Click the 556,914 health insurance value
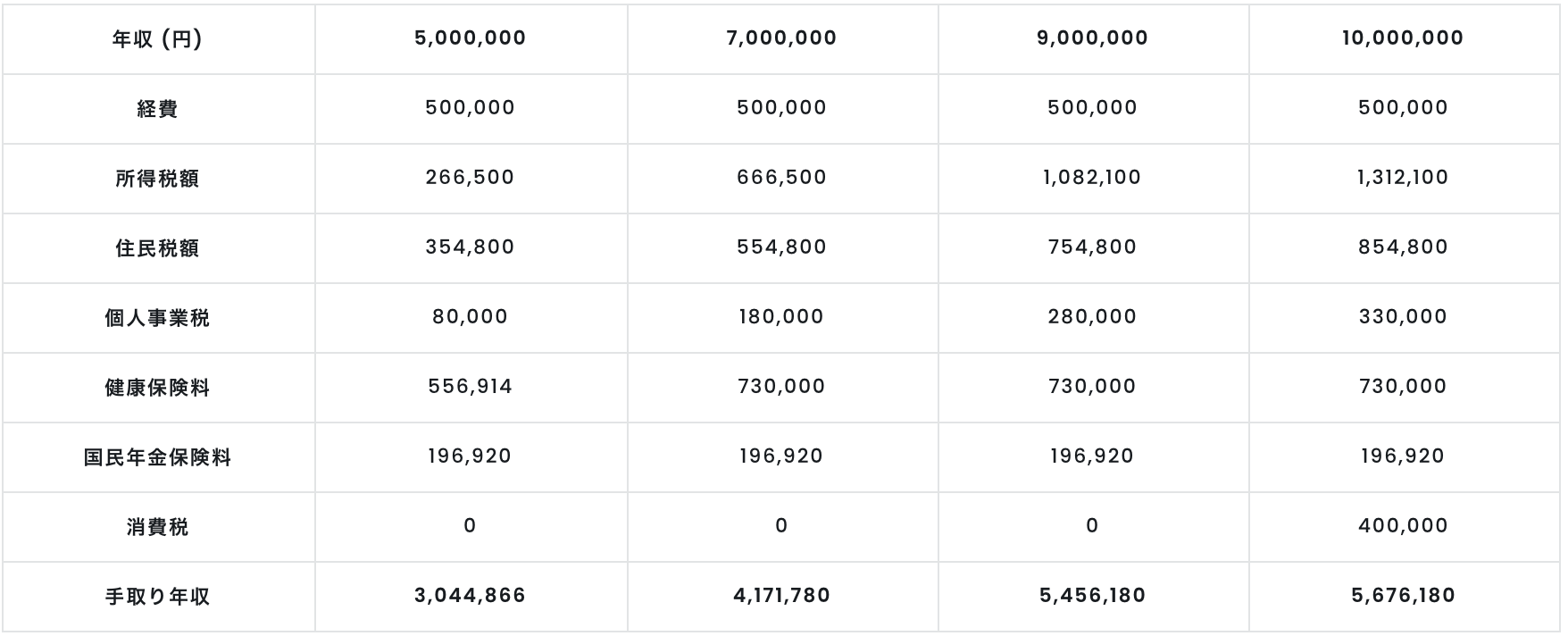The width and height of the screenshot is (1568, 636). click(471, 387)
